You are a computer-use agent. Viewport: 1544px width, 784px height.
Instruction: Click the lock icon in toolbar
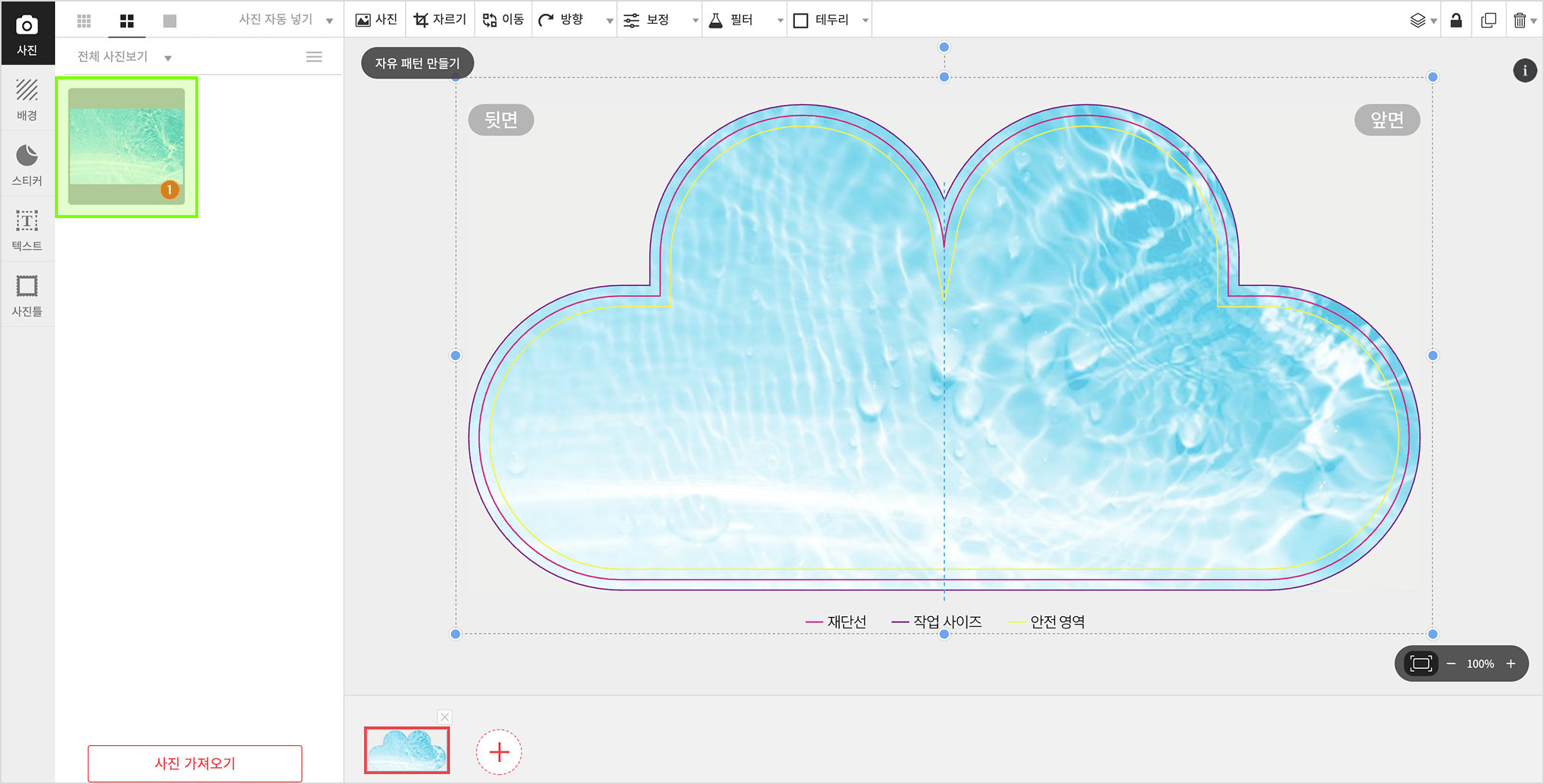[1456, 20]
